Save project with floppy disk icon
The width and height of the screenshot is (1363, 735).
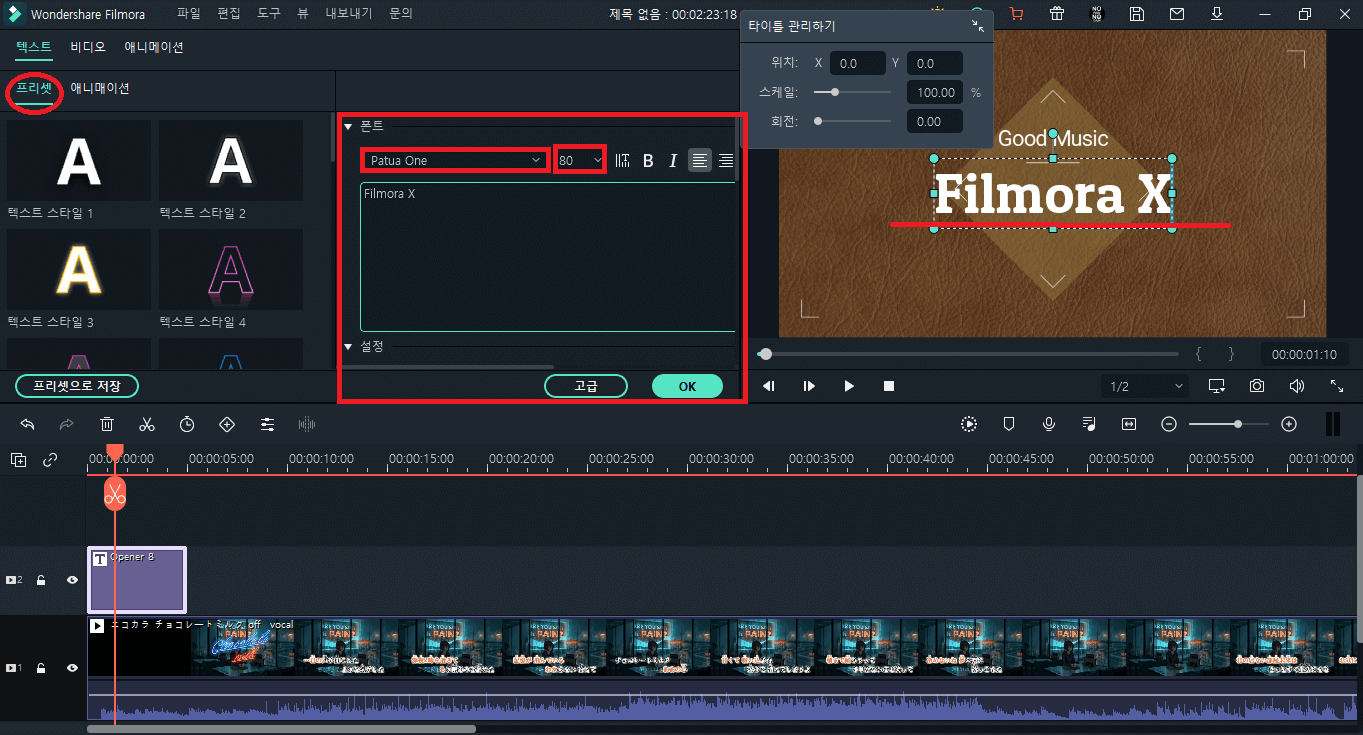coord(1137,14)
